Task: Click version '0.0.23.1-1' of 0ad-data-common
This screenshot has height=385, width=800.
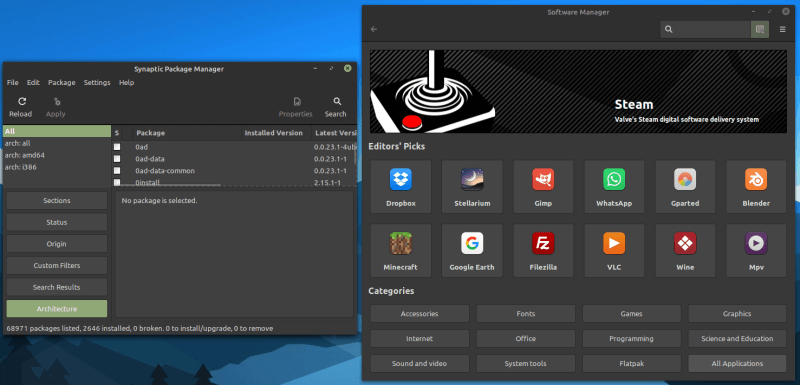Action: [330, 171]
